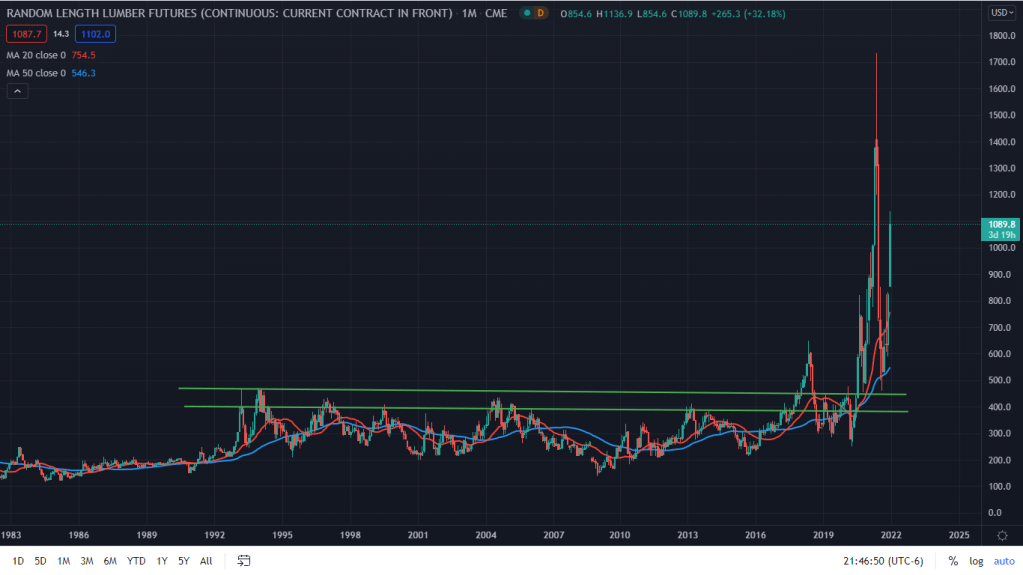Collapse the indicator legend with arrow
Viewport: 1023px width, 575px height.
17,91
